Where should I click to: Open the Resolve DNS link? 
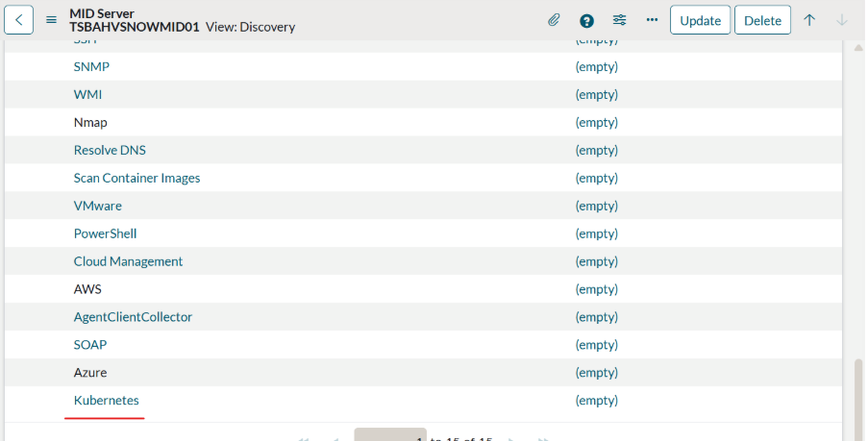[x=110, y=150]
